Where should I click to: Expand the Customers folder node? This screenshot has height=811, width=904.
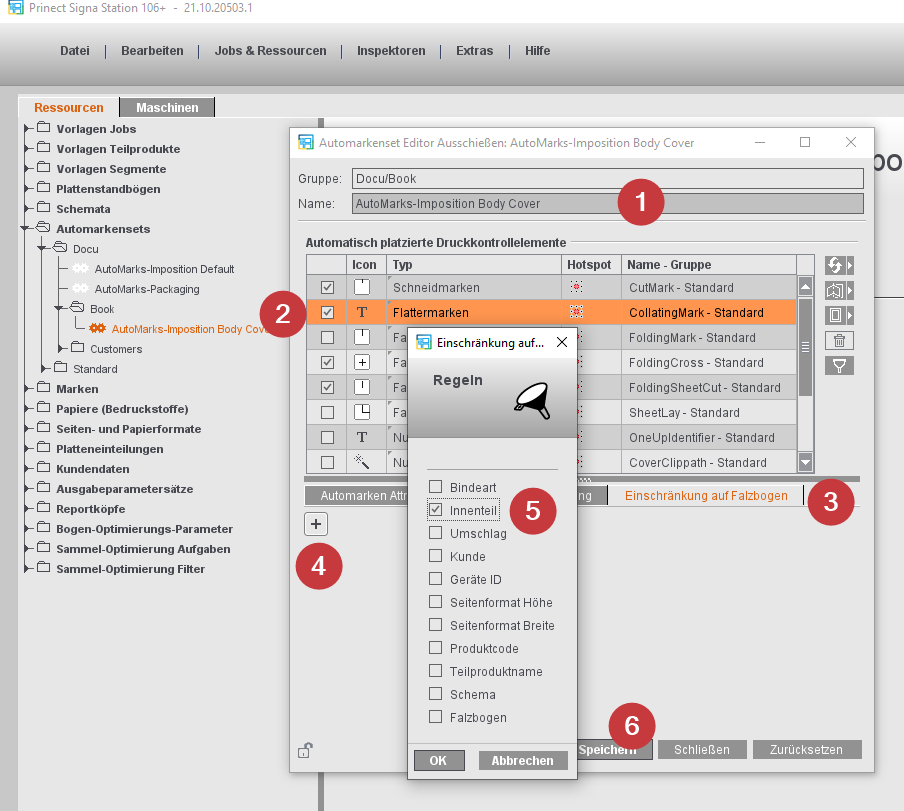[x=62, y=349]
